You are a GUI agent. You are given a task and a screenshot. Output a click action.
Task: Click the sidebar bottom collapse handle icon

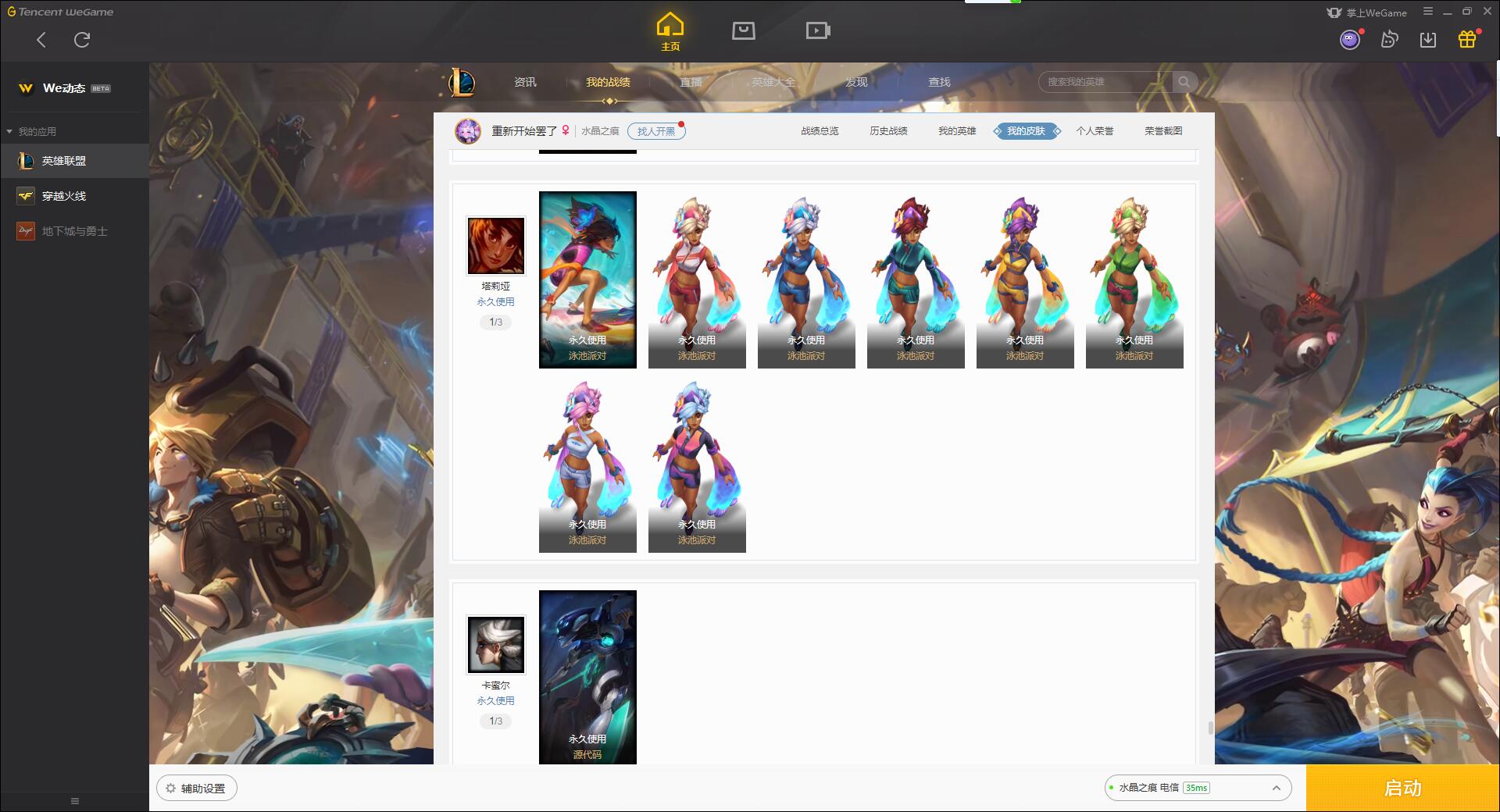[x=75, y=801]
